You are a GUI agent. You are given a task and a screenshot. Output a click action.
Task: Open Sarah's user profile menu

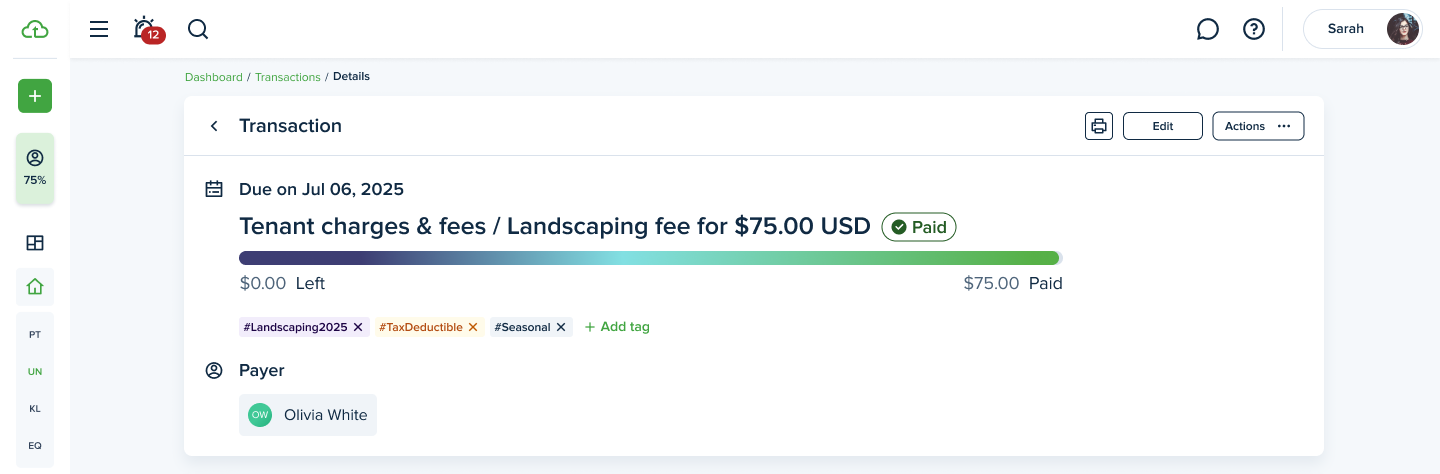tap(1362, 29)
